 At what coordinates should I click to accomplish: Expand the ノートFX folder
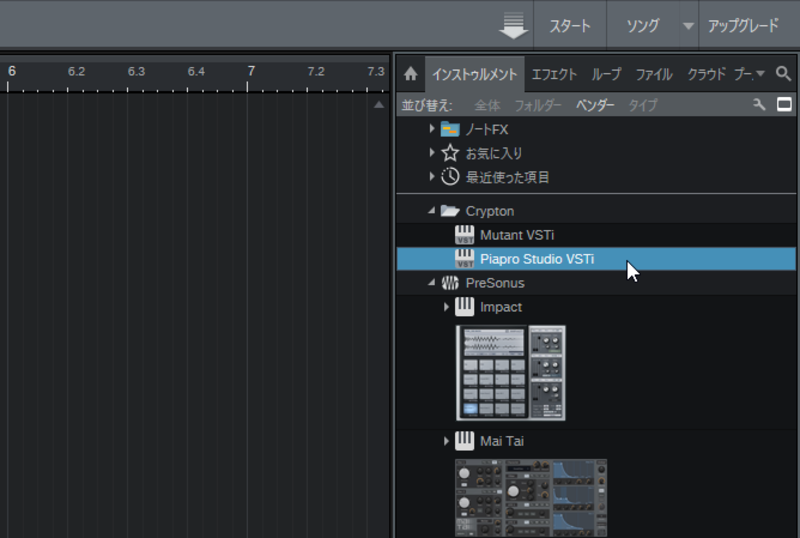point(432,129)
